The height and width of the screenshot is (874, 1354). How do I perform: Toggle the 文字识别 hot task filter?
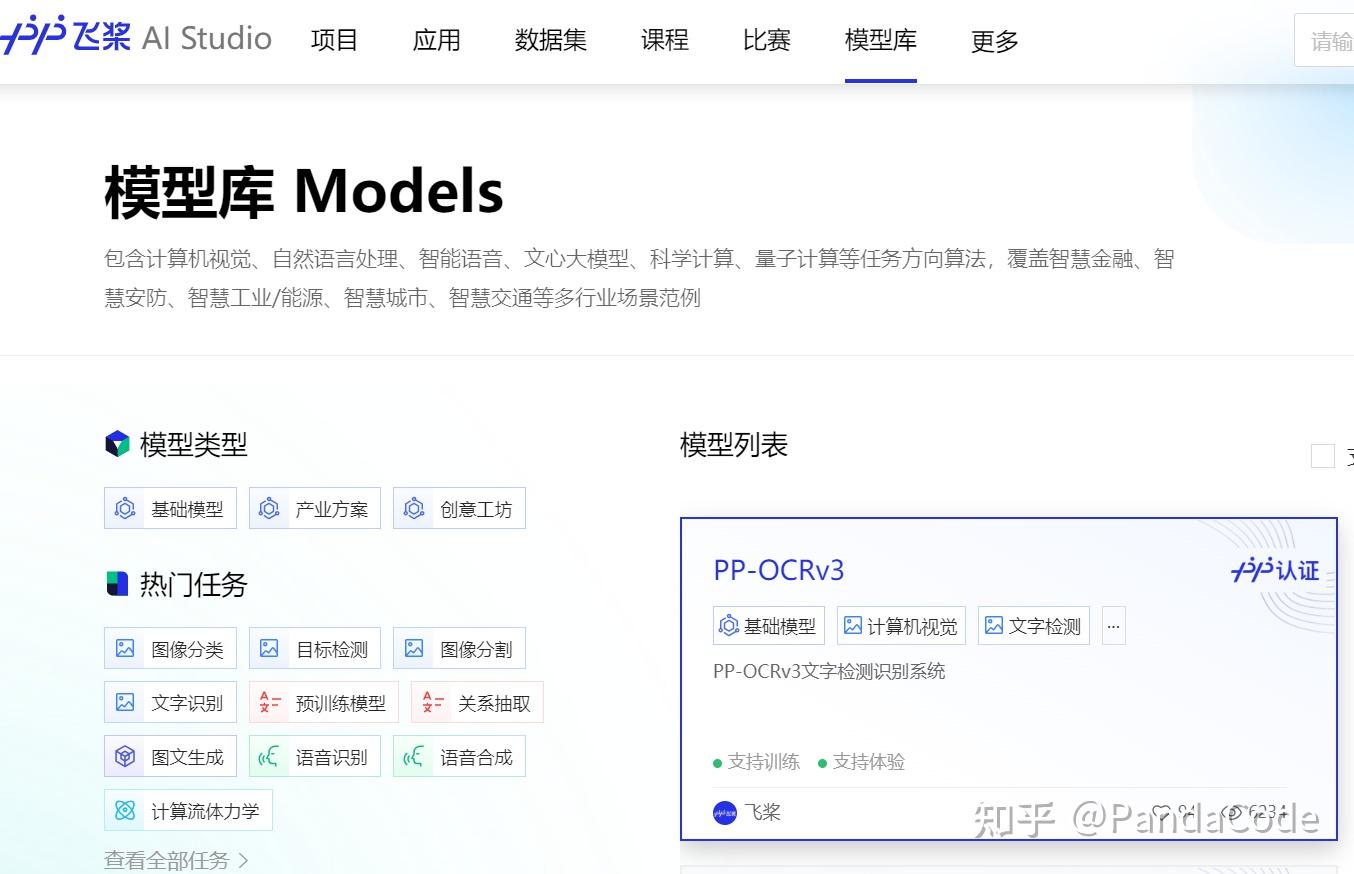[x=170, y=702]
